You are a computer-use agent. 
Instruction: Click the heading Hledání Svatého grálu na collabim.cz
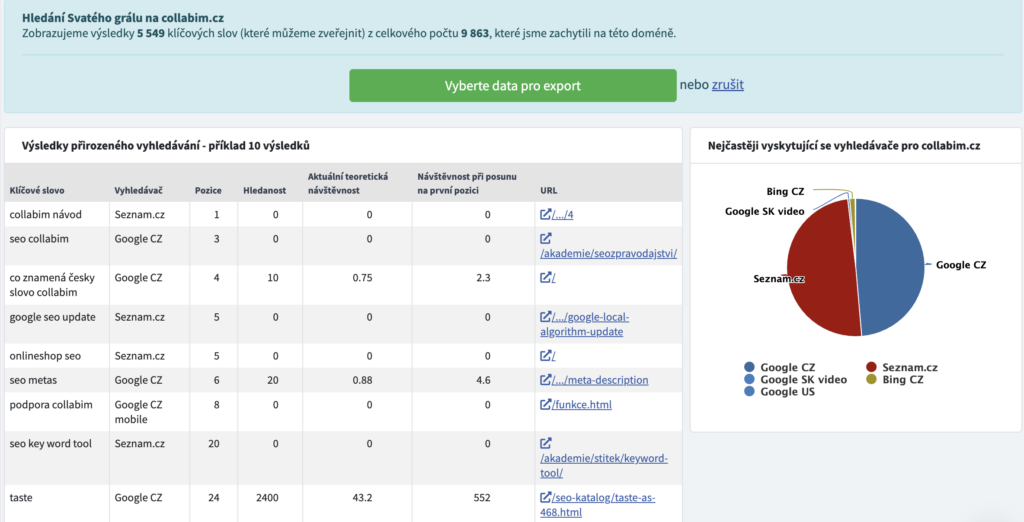tap(123, 18)
